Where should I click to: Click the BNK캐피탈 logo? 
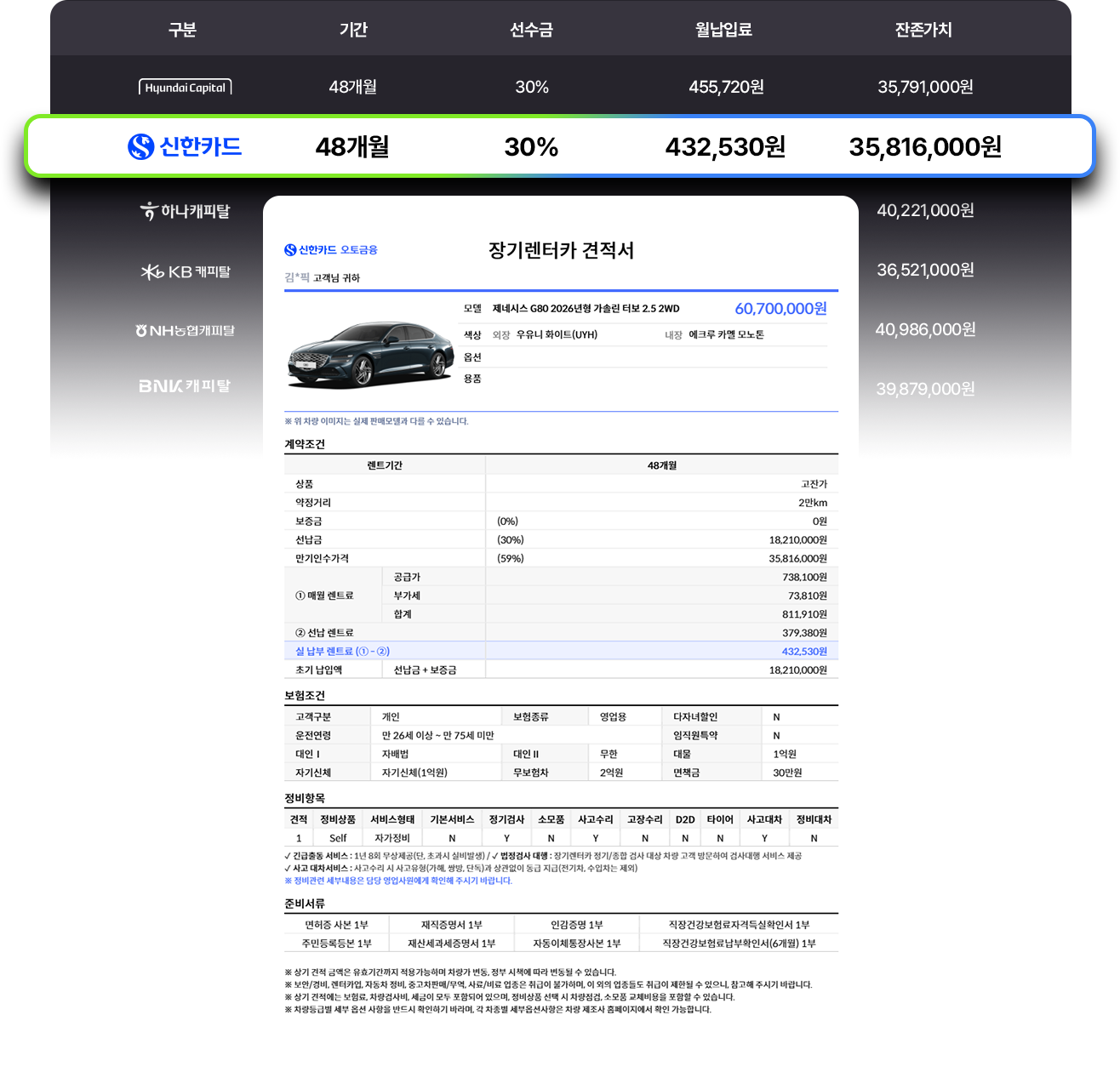click(185, 386)
